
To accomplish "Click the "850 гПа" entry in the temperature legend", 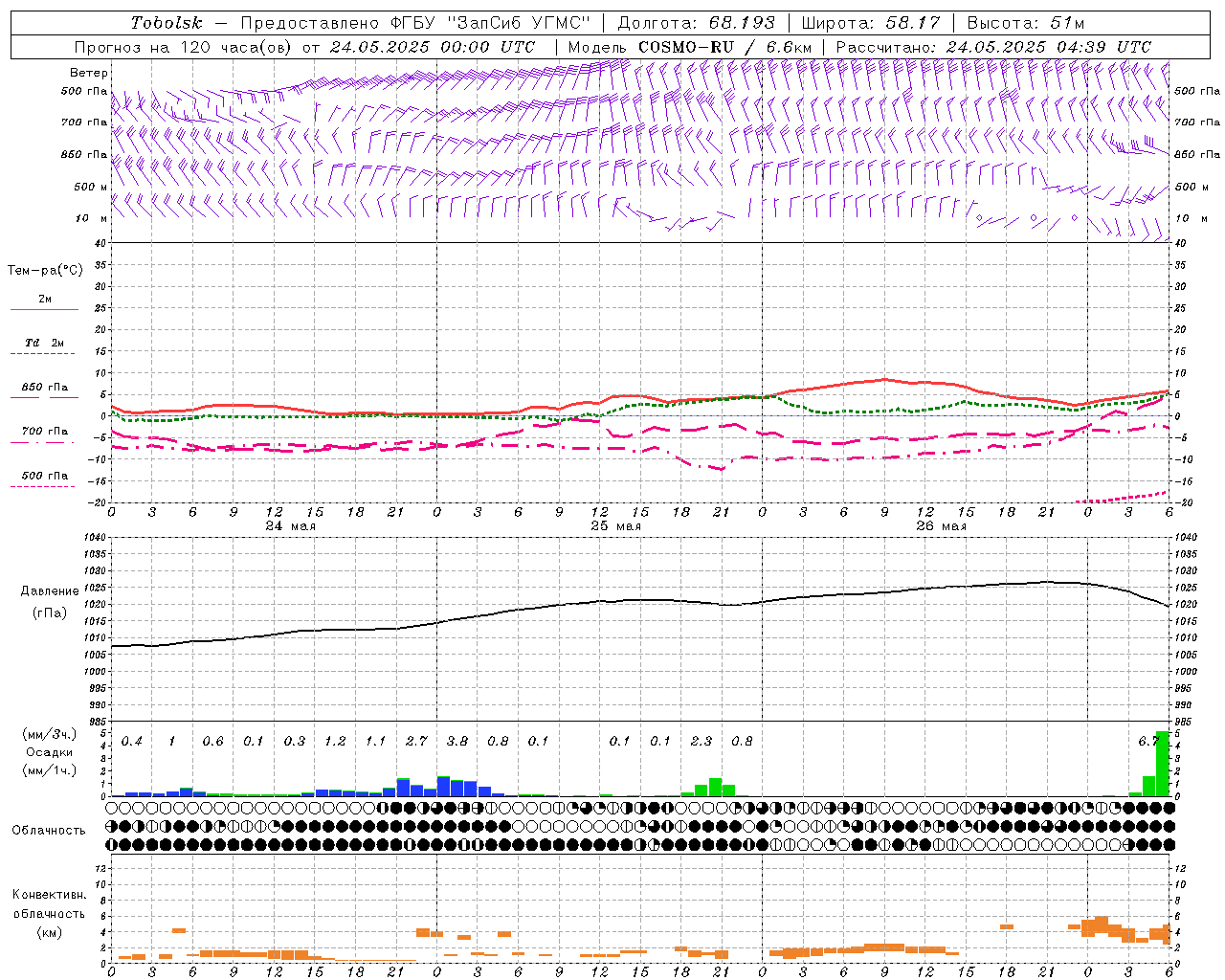I will pyautogui.click(x=44, y=388).
